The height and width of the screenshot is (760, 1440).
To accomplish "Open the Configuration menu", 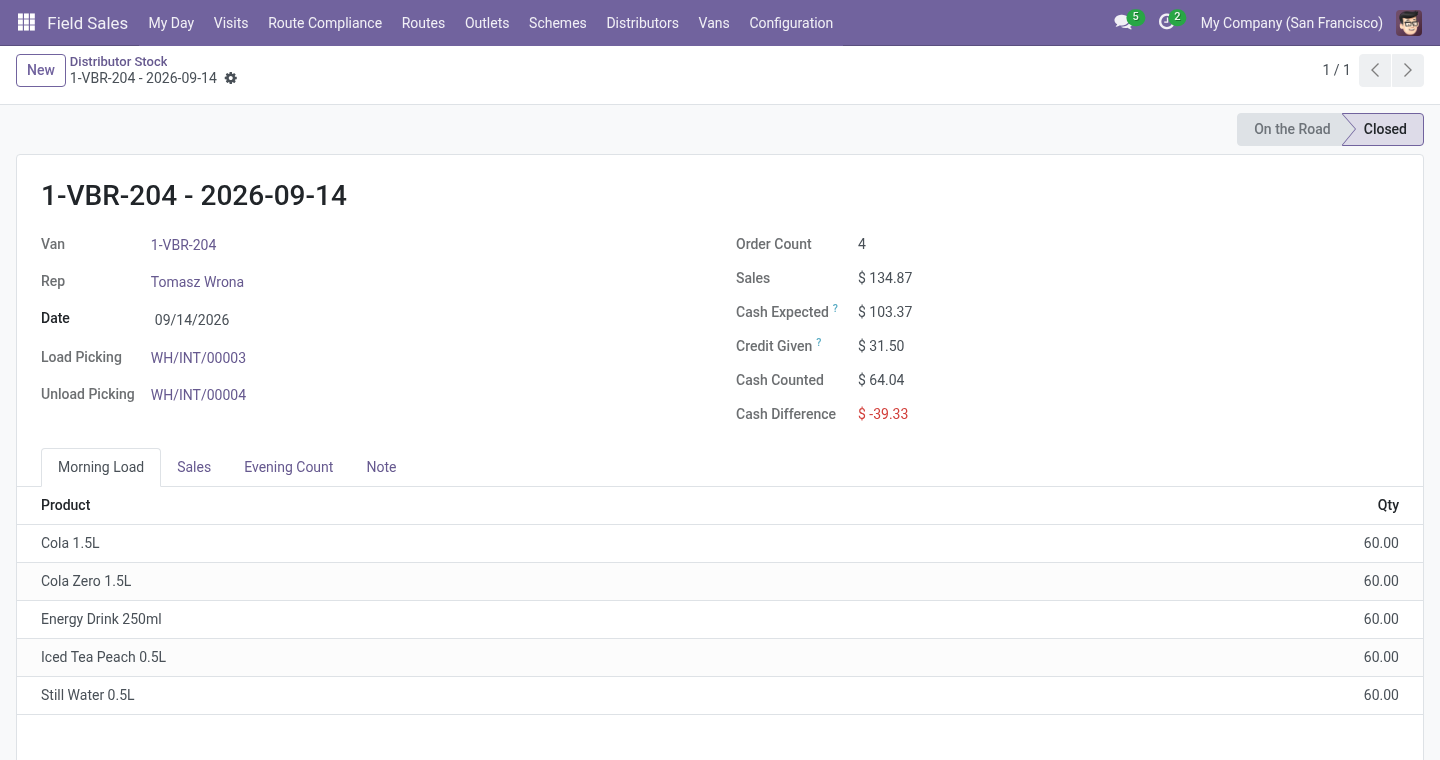I will (791, 22).
